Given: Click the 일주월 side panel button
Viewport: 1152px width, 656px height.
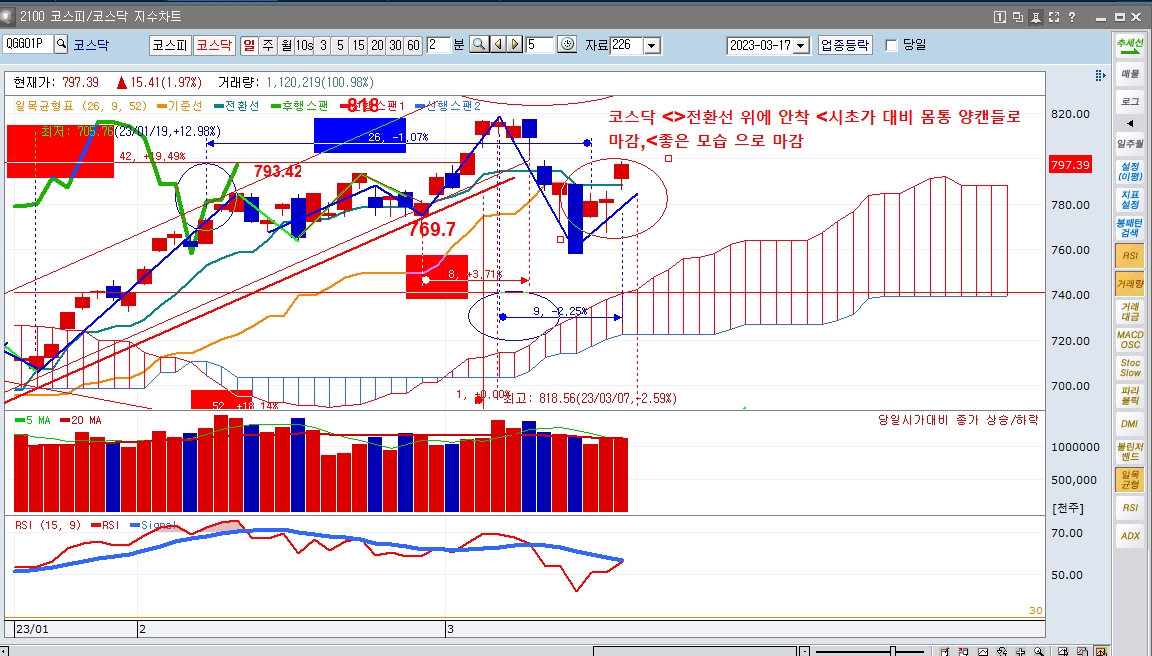Looking at the screenshot, I should coord(1130,144).
